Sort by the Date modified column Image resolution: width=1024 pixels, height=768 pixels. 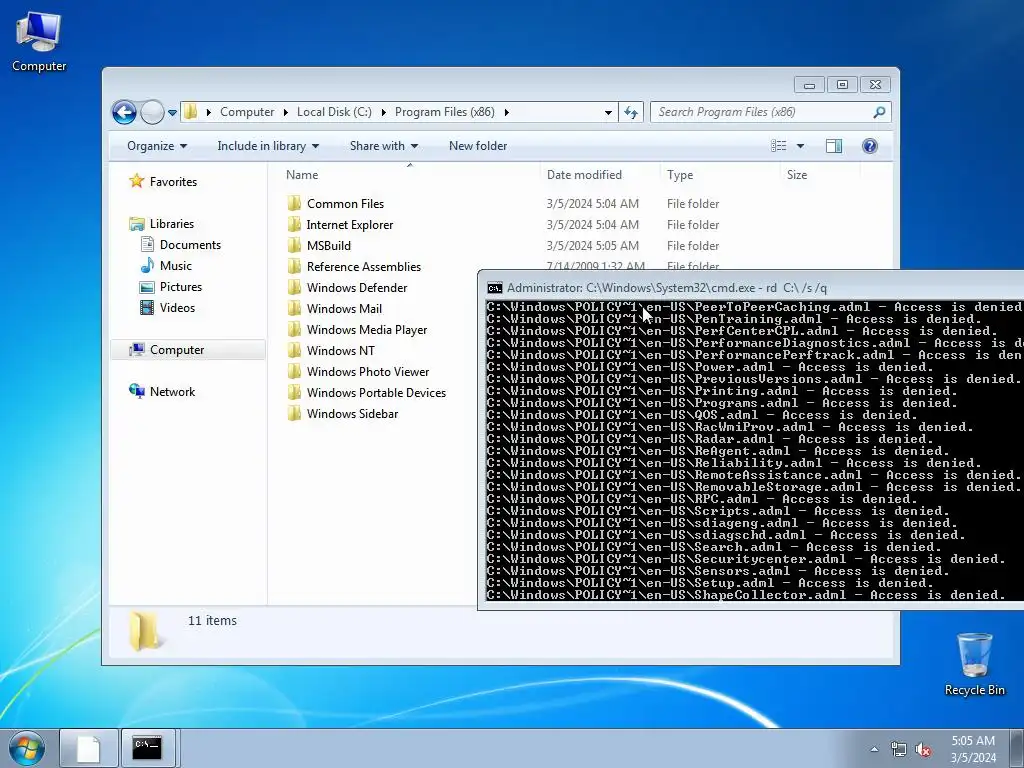pos(600,174)
